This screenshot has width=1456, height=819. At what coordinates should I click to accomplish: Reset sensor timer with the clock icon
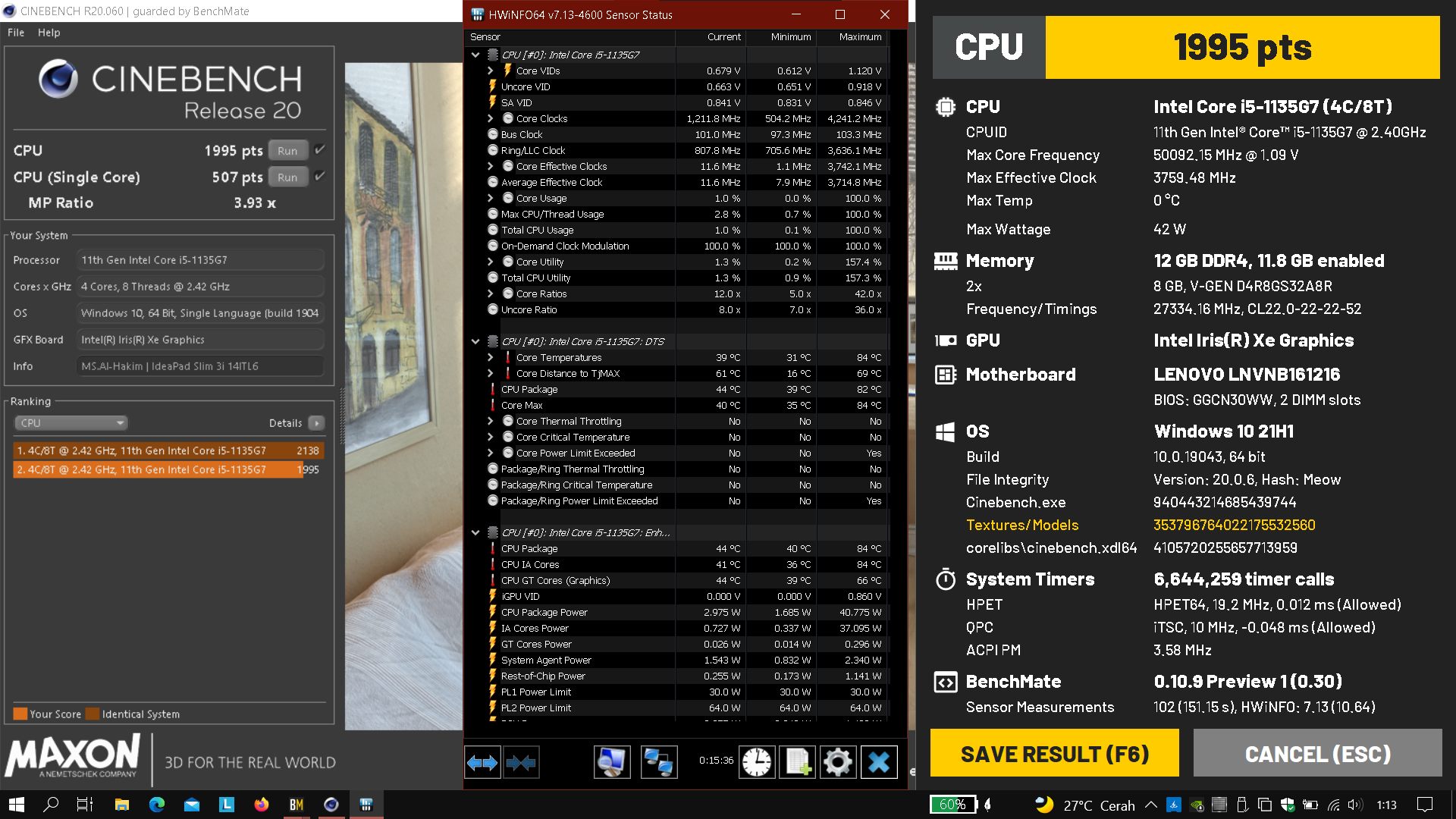tap(757, 762)
